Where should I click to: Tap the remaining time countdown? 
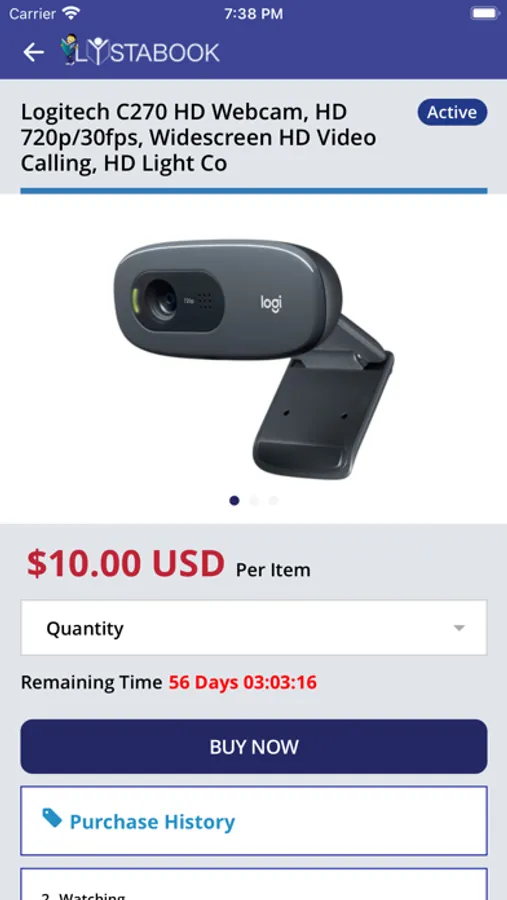click(x=242, y=682)
